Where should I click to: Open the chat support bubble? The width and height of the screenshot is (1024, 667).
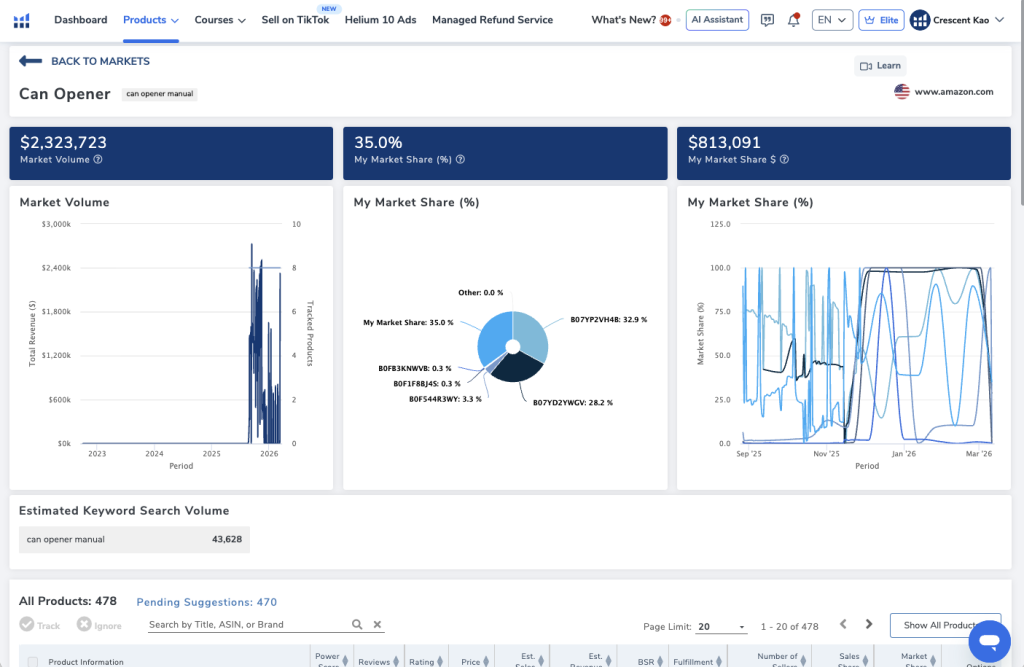tap(989, 640)
